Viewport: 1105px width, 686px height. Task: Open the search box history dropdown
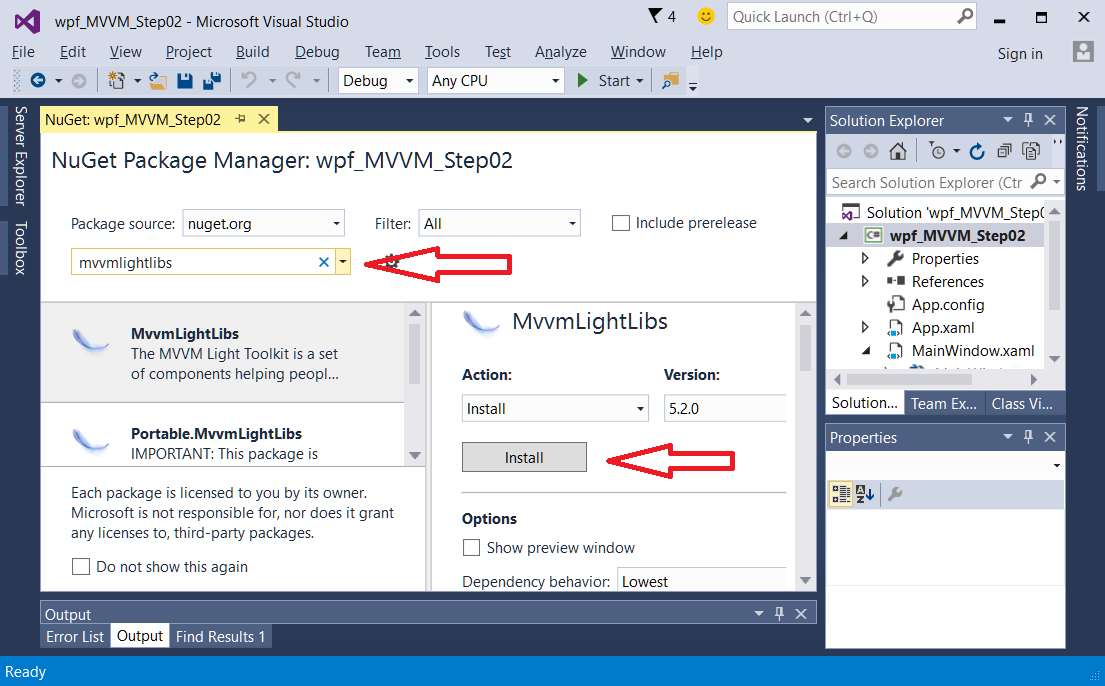tap(342, 262)
